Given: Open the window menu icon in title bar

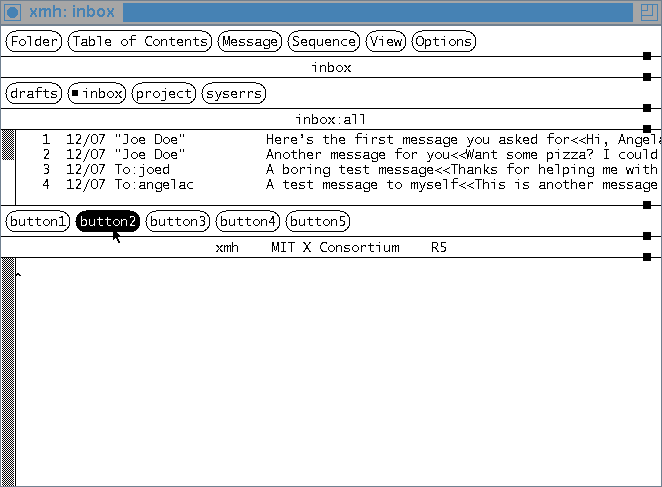Looking at the screenshot, I should coord(13,12).
